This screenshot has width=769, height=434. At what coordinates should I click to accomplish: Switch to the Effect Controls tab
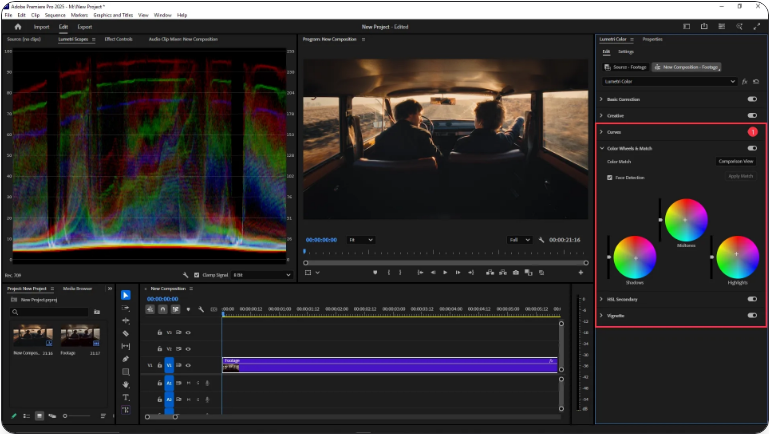[118, 39]
